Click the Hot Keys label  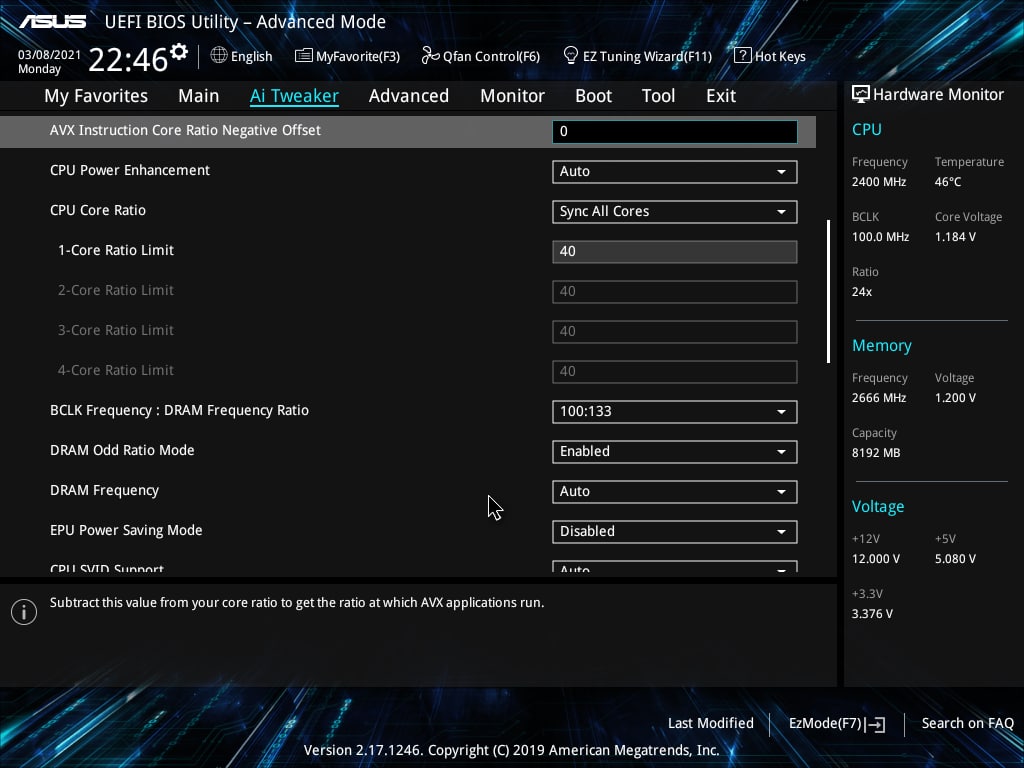click(780, 56)
